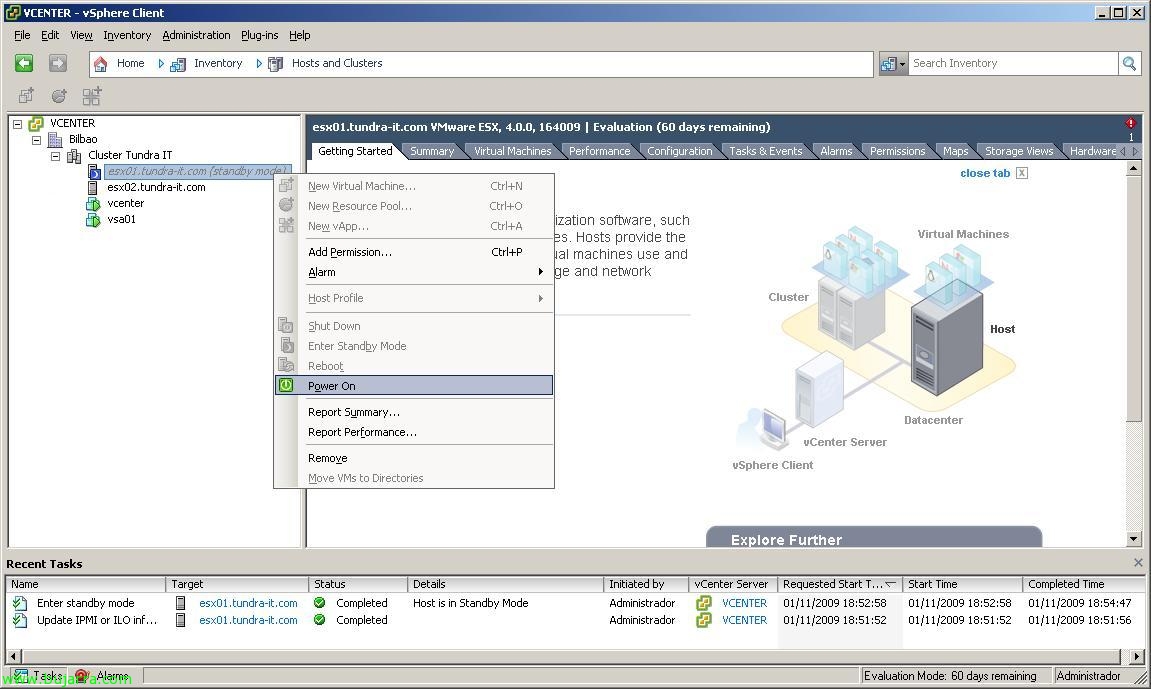This screenshot has height=689, width=1151.
Task: Collapse the Cluster Tundra IT node
Action: [56, 156]
